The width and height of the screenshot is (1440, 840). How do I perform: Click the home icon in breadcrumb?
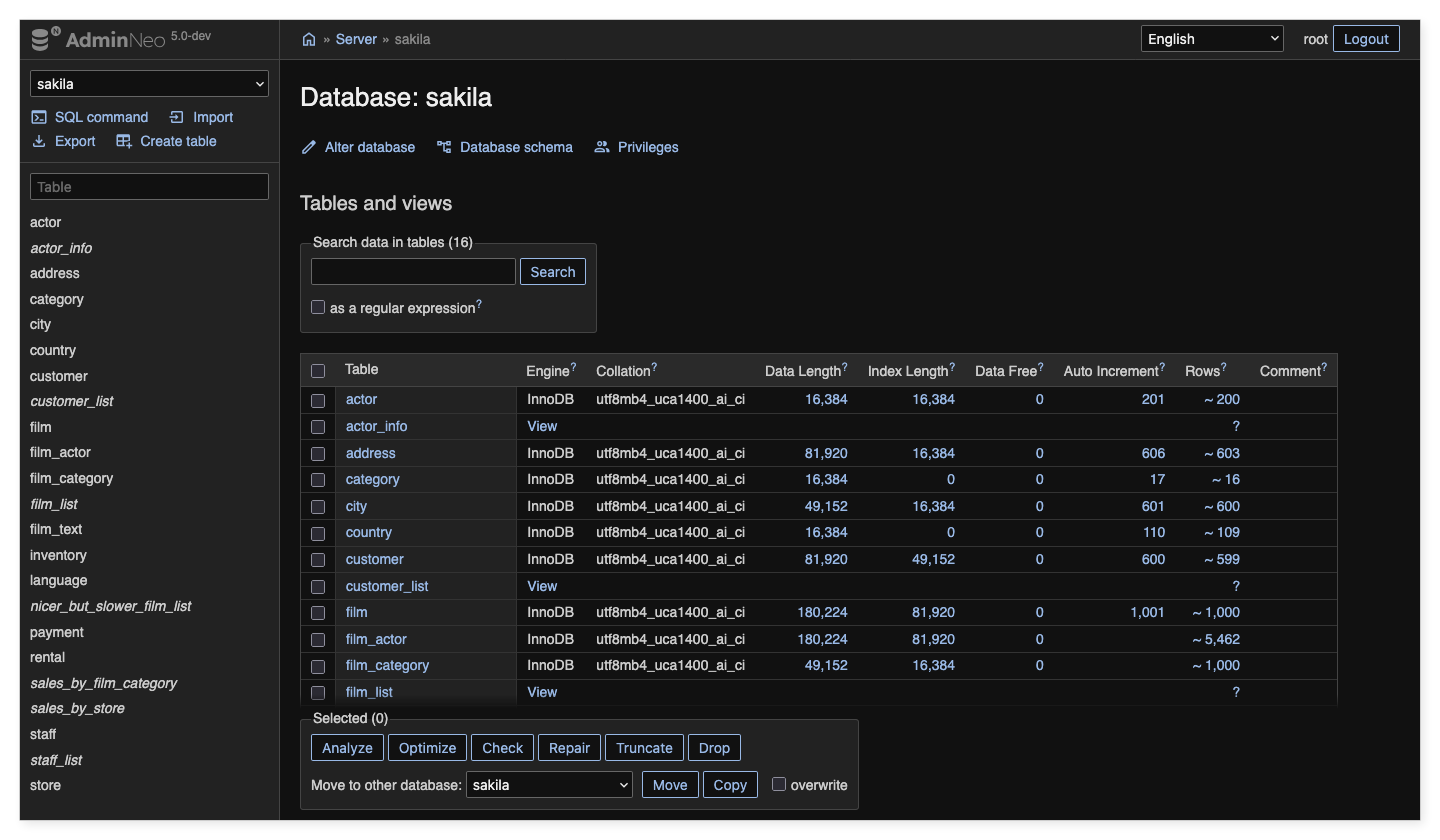(309, 40)
